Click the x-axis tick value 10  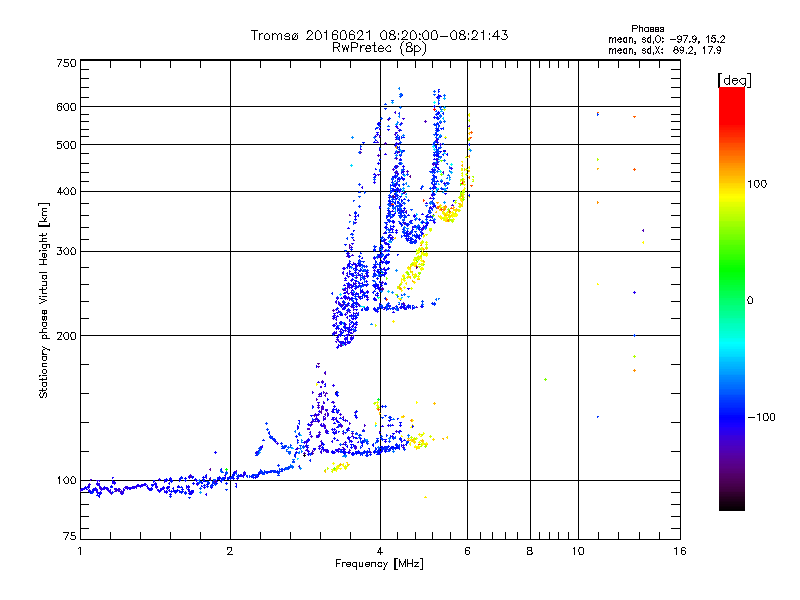click(578, 551)
